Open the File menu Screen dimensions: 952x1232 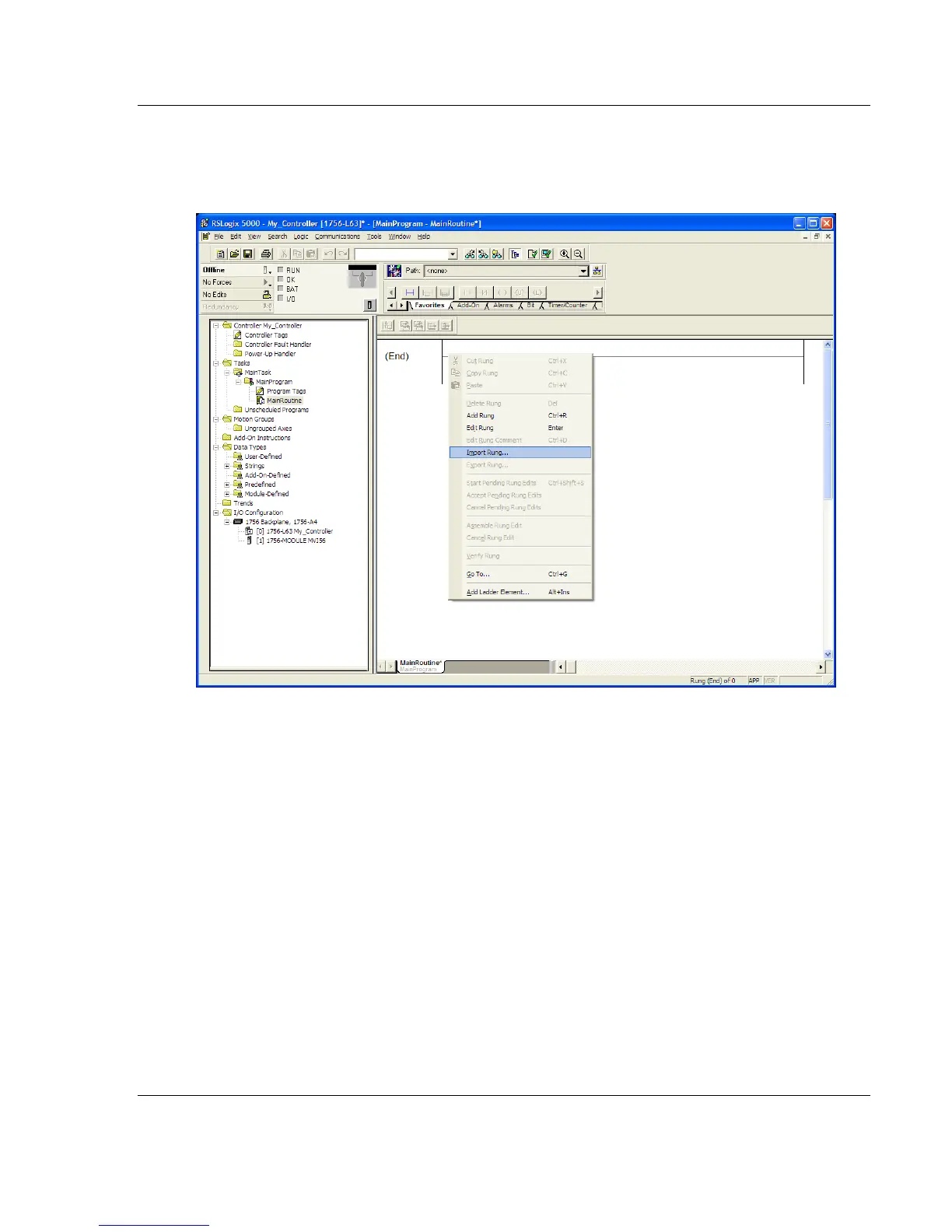(x=219, y=236)
